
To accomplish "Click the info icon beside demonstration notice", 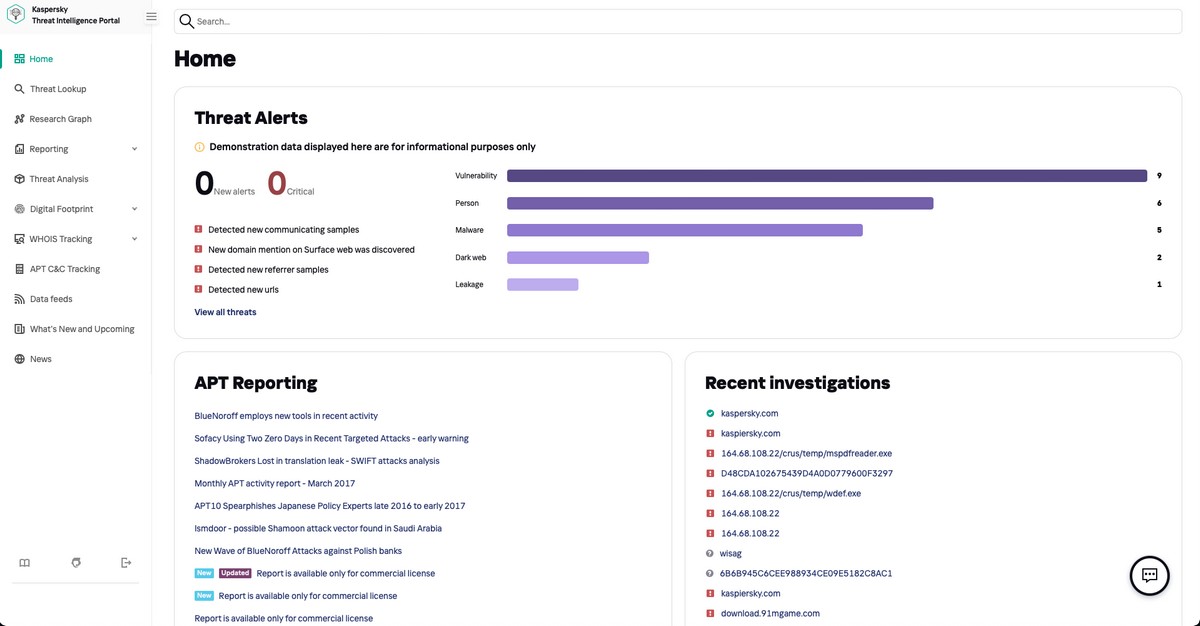I will click(200, 147).
